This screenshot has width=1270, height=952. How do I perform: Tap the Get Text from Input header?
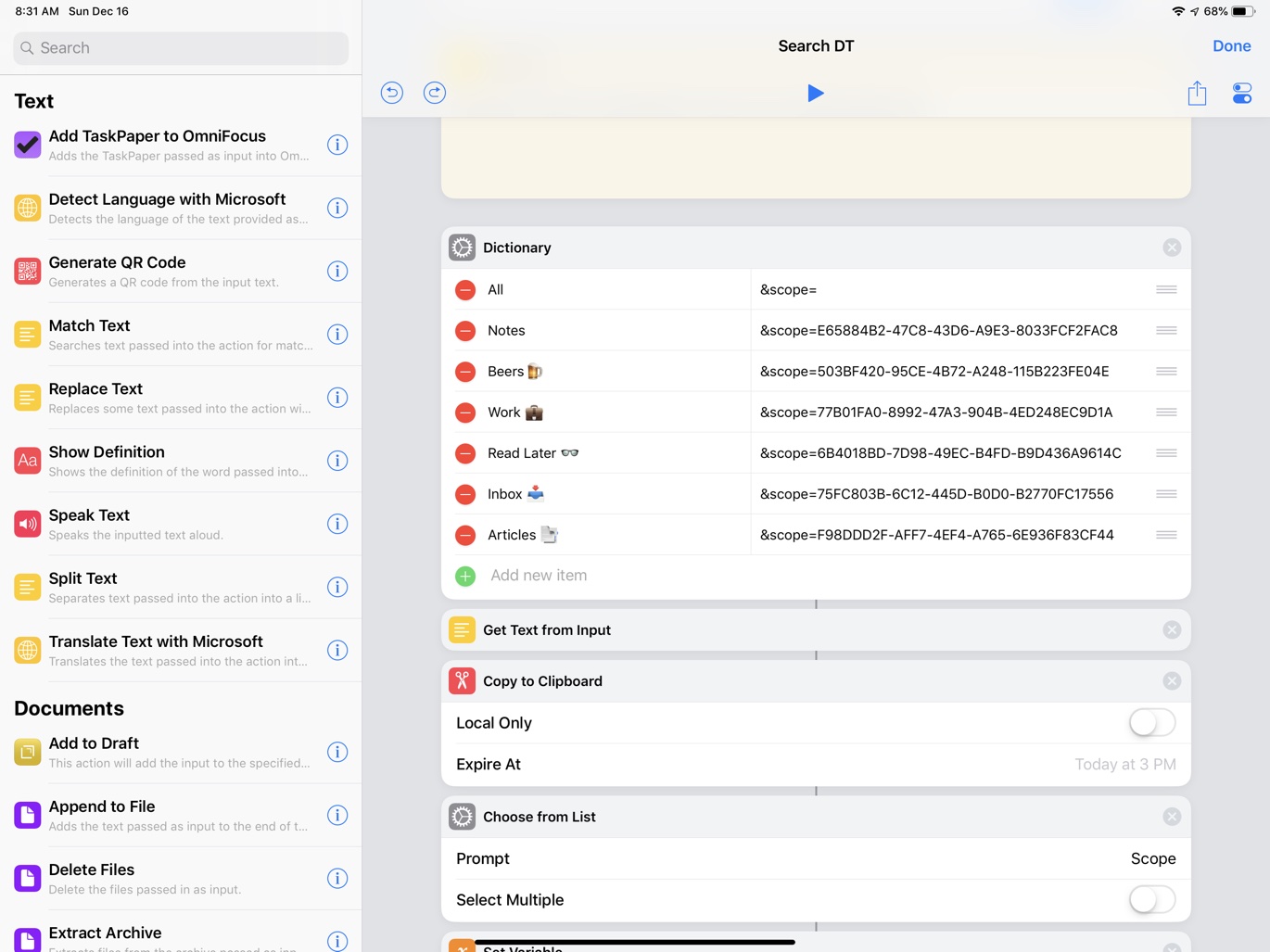coord(816,630)
